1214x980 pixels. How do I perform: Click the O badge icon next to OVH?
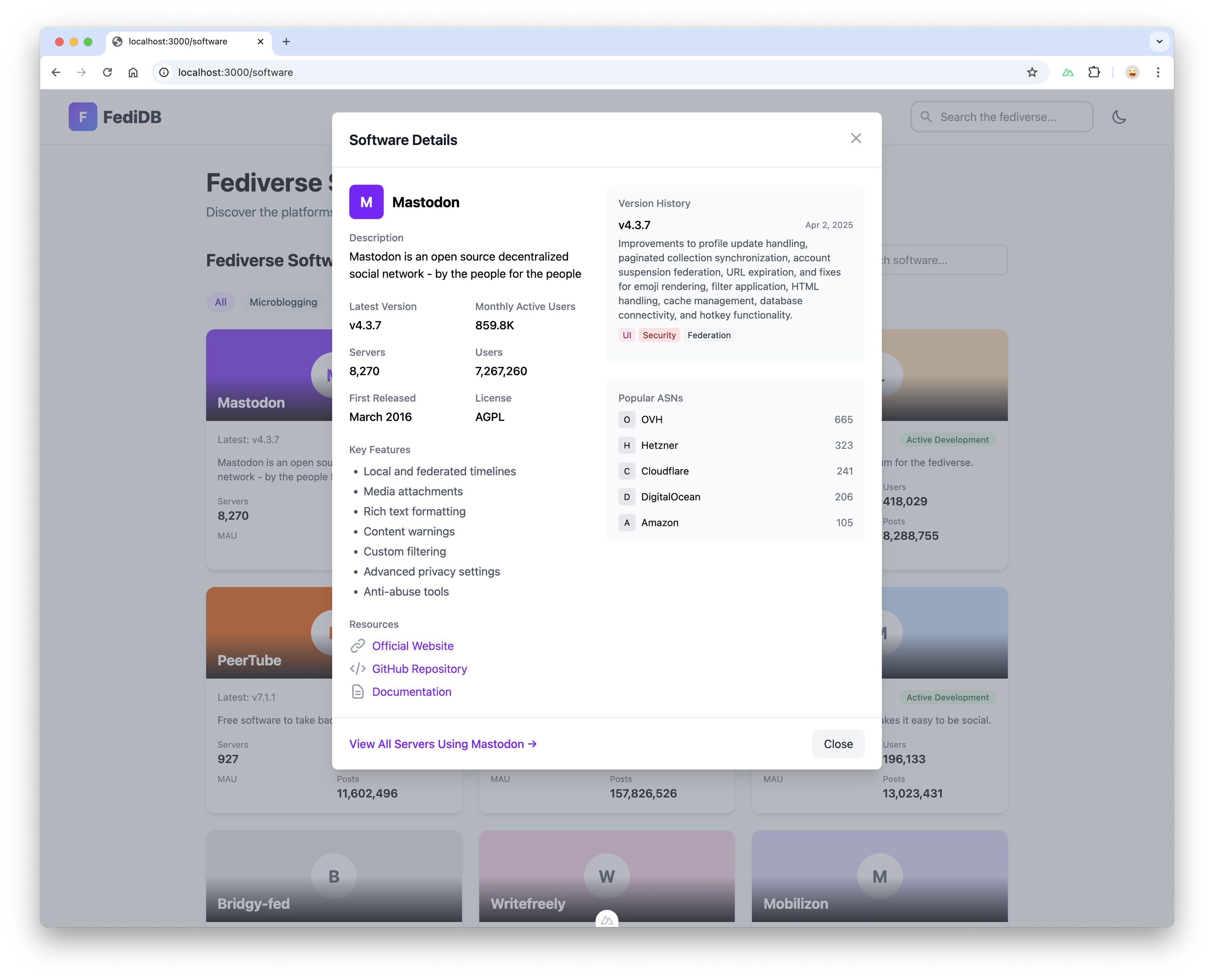[x=626, y=420]
